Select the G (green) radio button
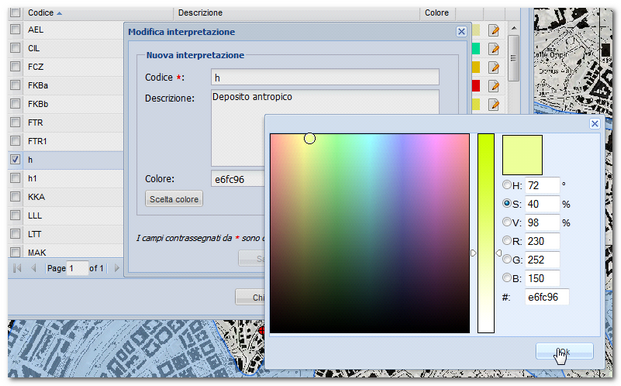The width and height of the screenshot is (621, 386). [x=507, y=259]
